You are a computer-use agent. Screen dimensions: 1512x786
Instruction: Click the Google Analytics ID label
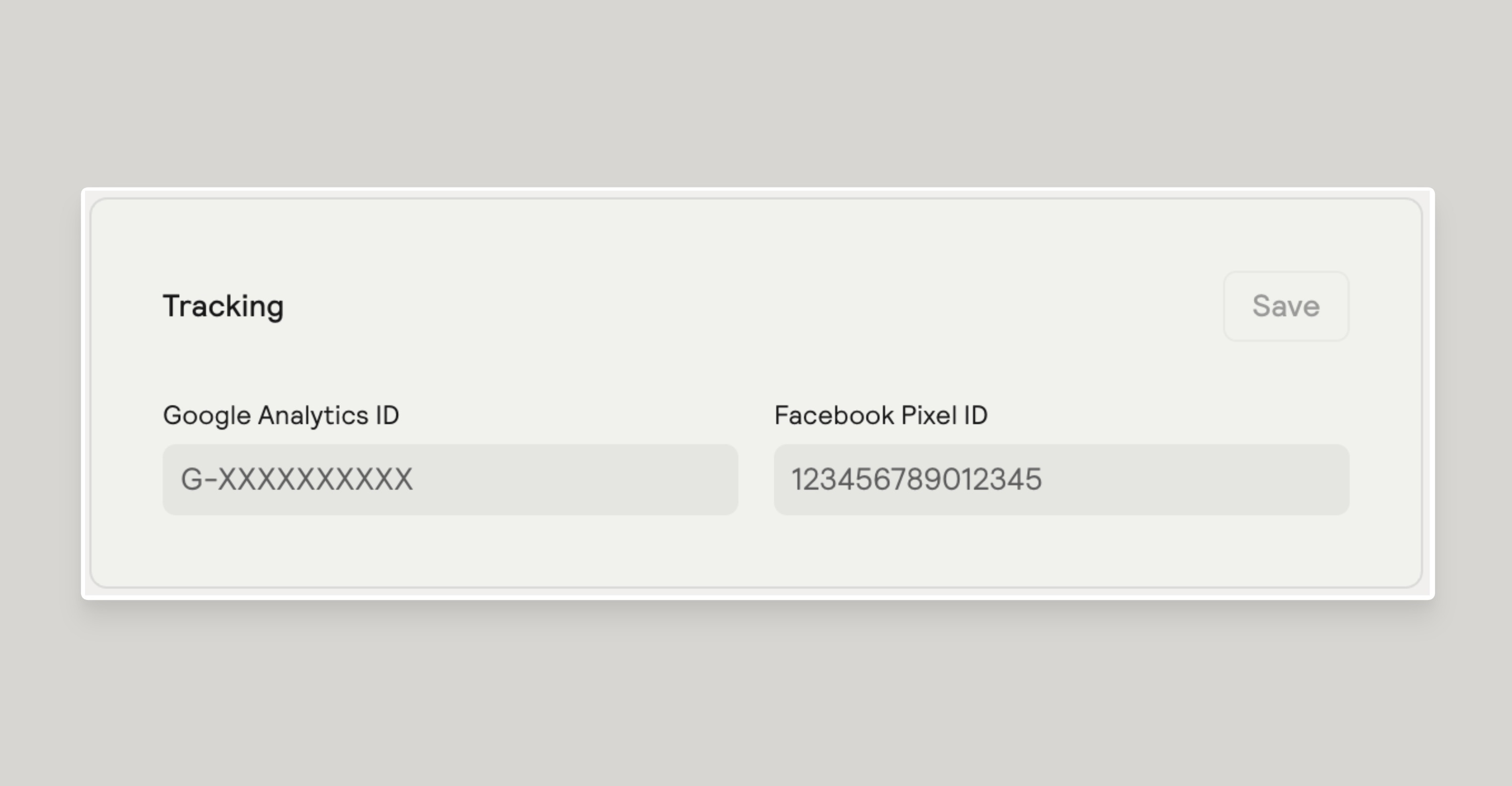(281, 415)
